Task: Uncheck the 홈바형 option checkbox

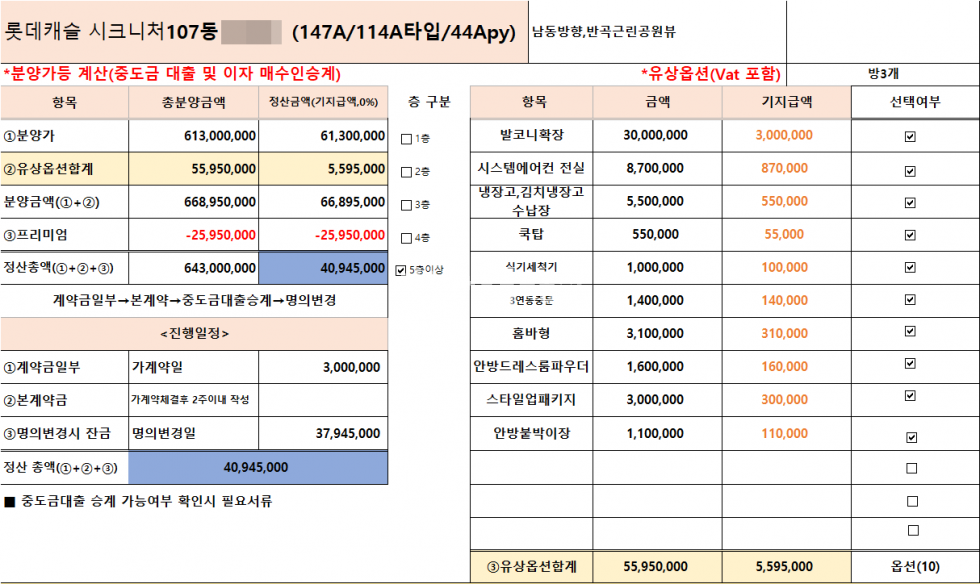Action: pyautogui.click(x=910, y=331)
